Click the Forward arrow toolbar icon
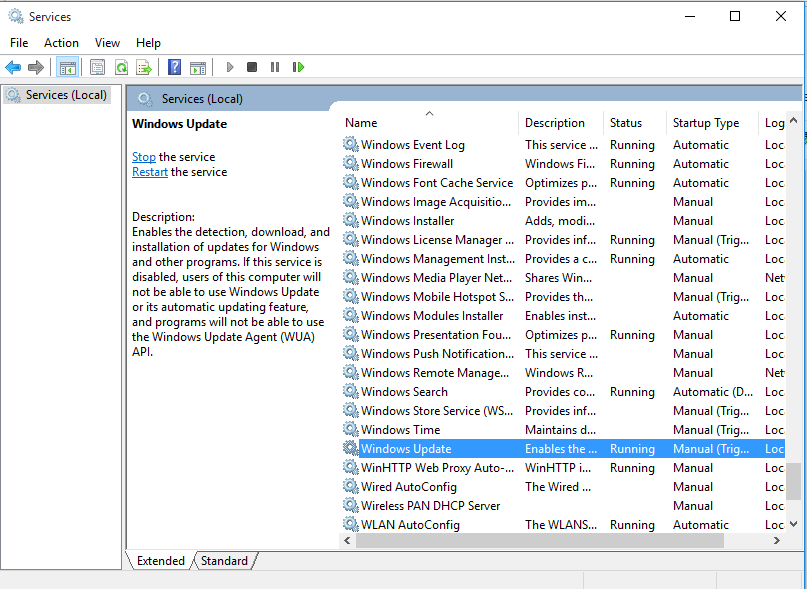807x589 pixels. coord(36,67)
